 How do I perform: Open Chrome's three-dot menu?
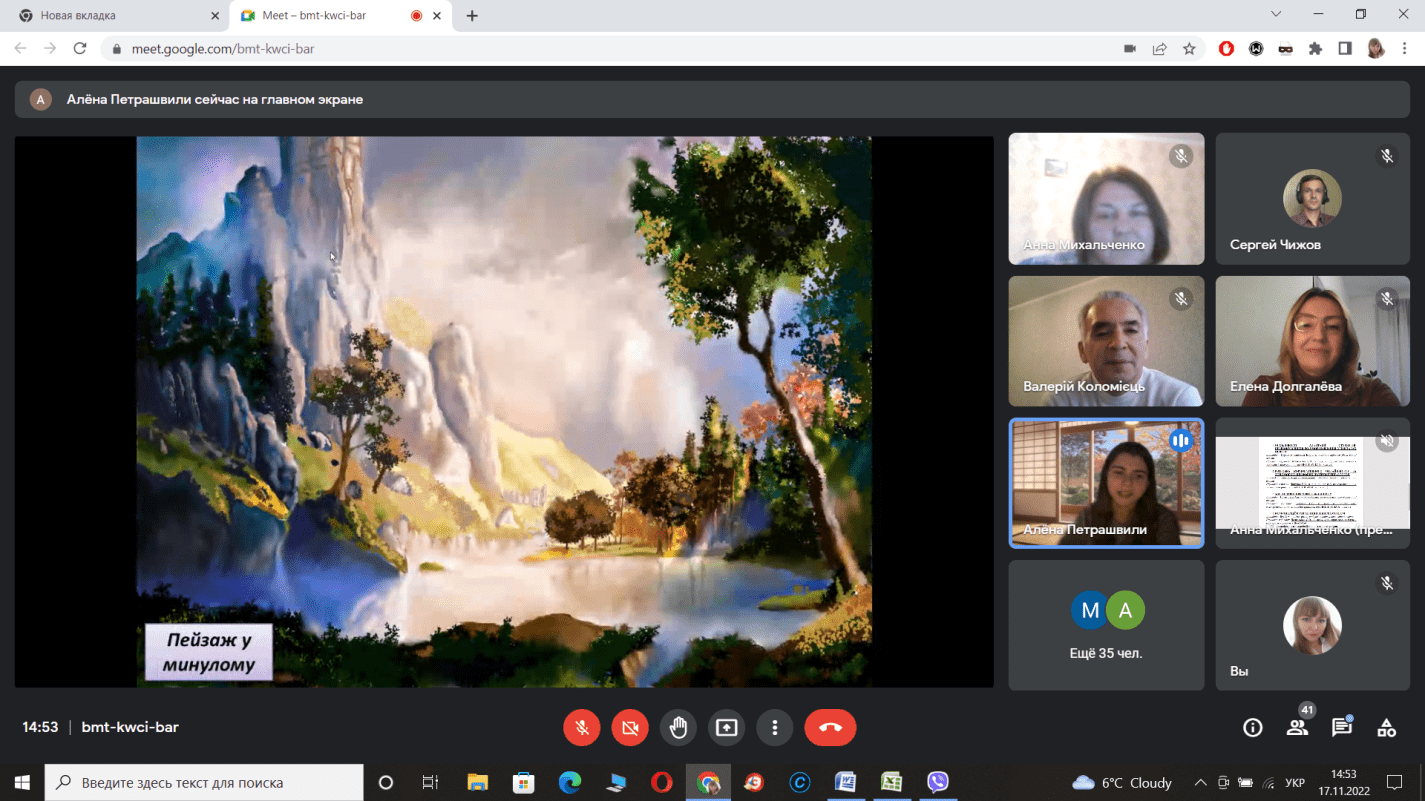pyautogui.click(x=1405, y=48)
